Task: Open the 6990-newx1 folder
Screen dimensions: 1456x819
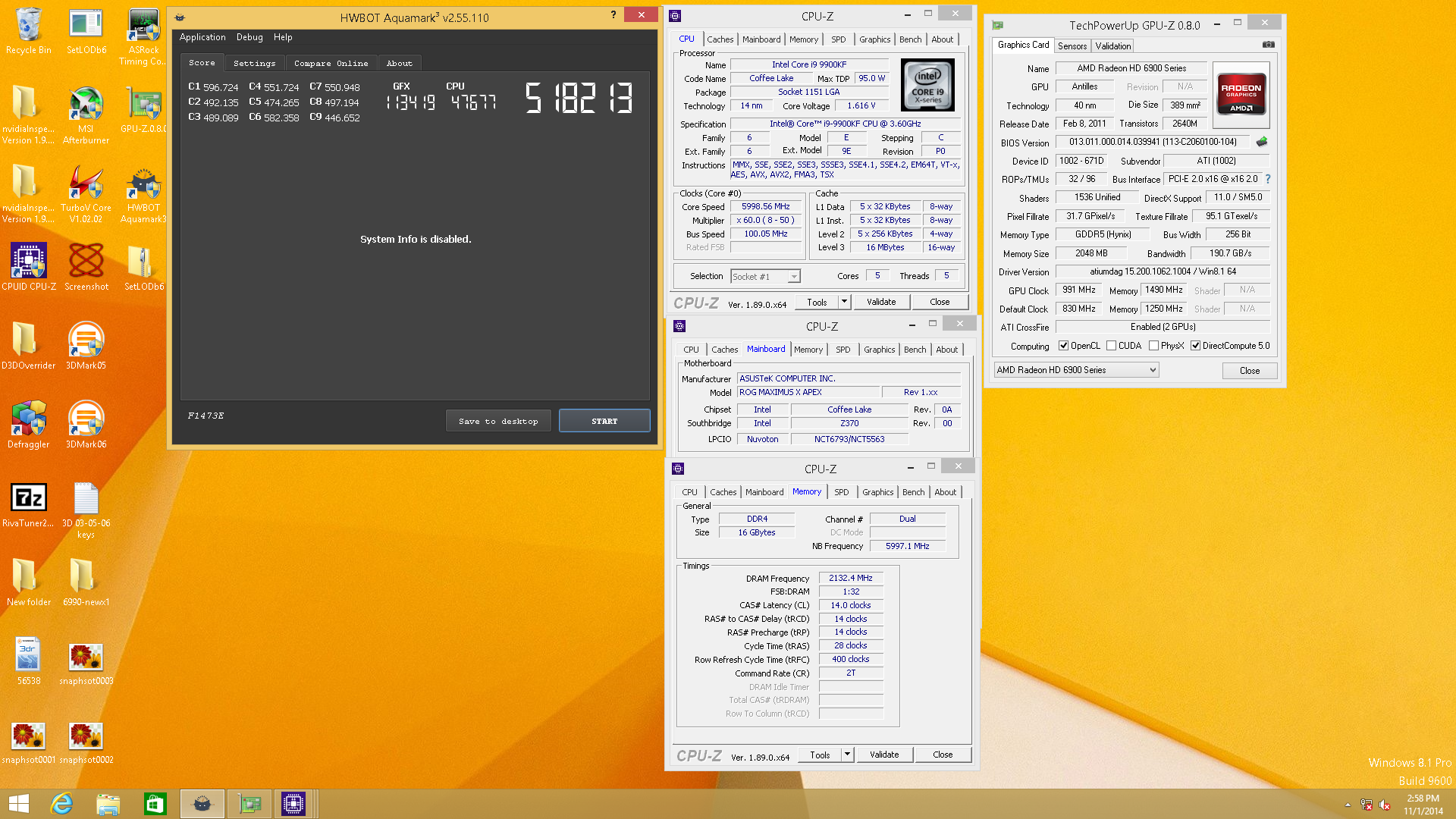Action: pos(86,582)
